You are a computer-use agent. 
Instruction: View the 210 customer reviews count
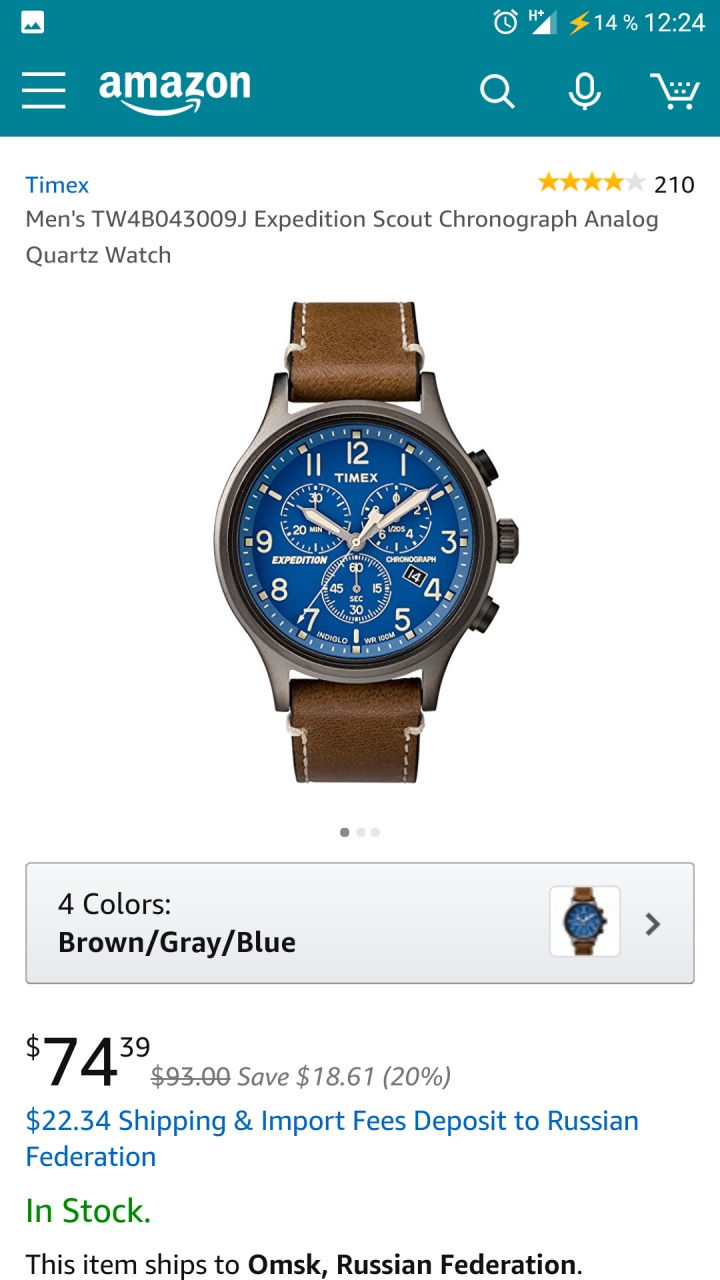674,184
